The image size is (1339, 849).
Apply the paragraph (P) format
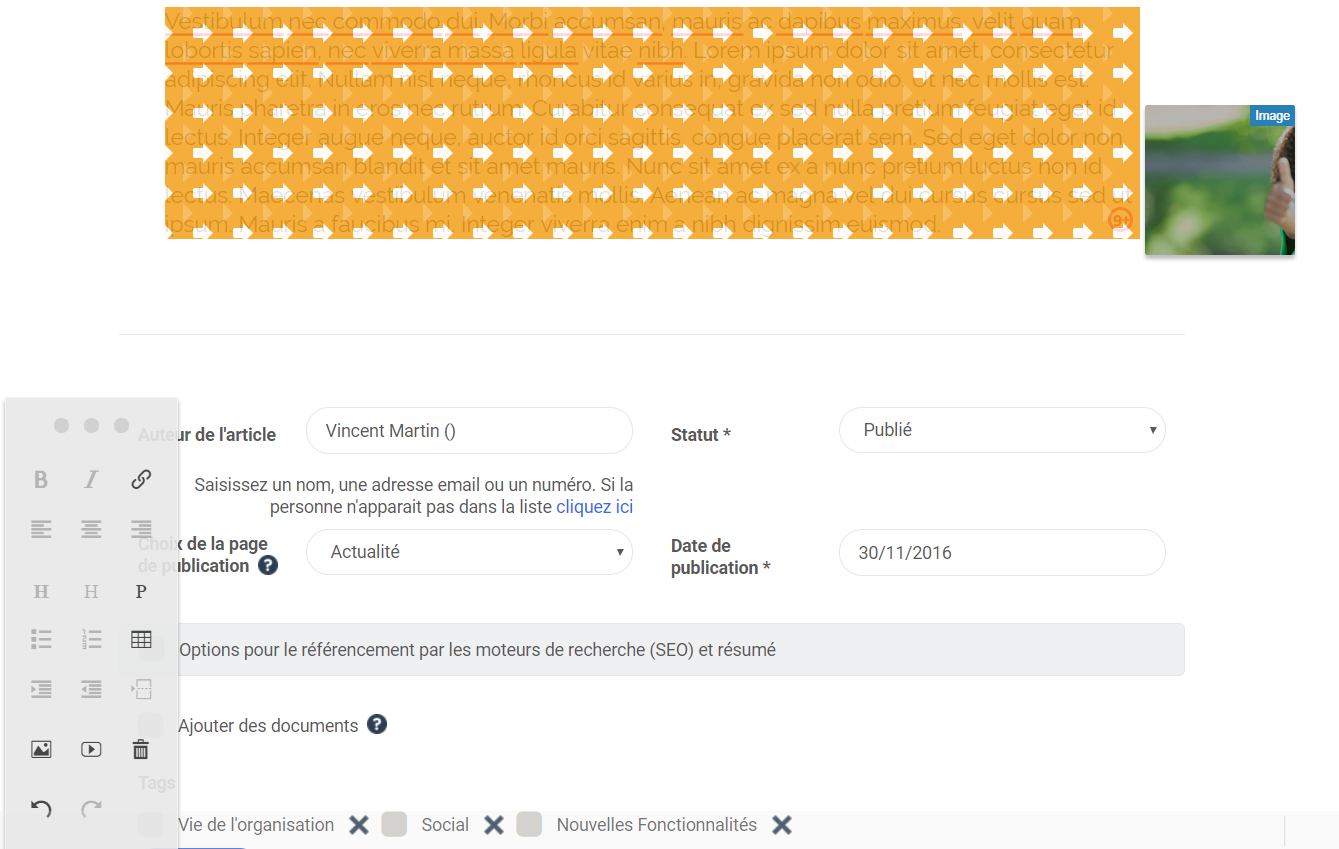(141, 591)
